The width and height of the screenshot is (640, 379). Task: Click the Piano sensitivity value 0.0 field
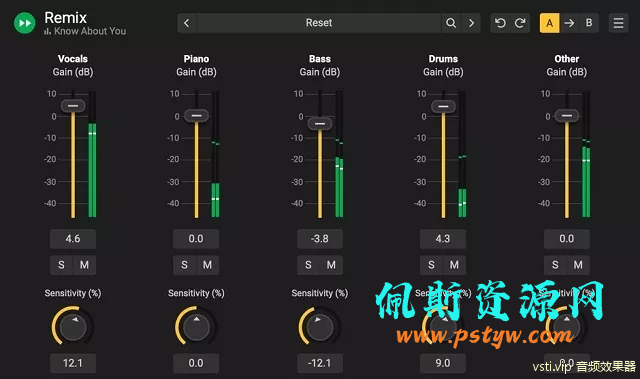pos(196,363)
